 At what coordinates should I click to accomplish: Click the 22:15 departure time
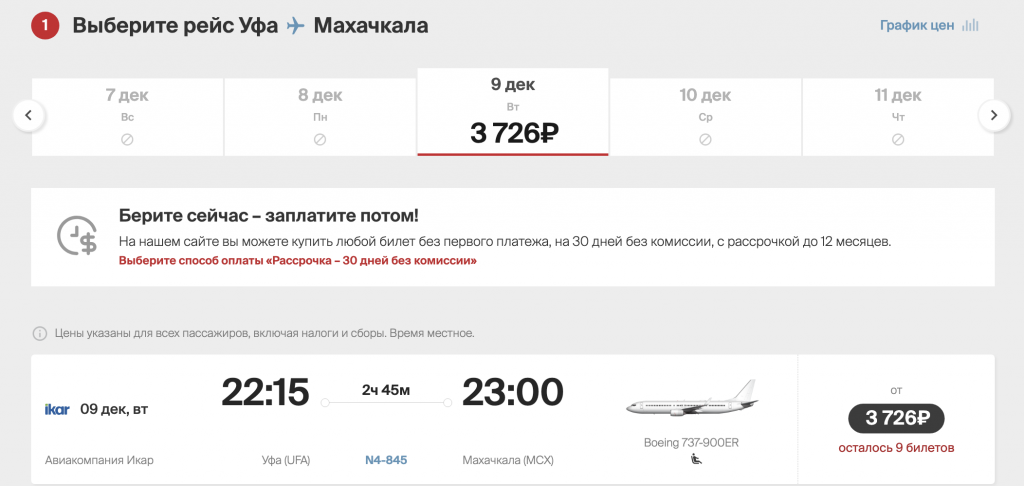pos(264,393)
